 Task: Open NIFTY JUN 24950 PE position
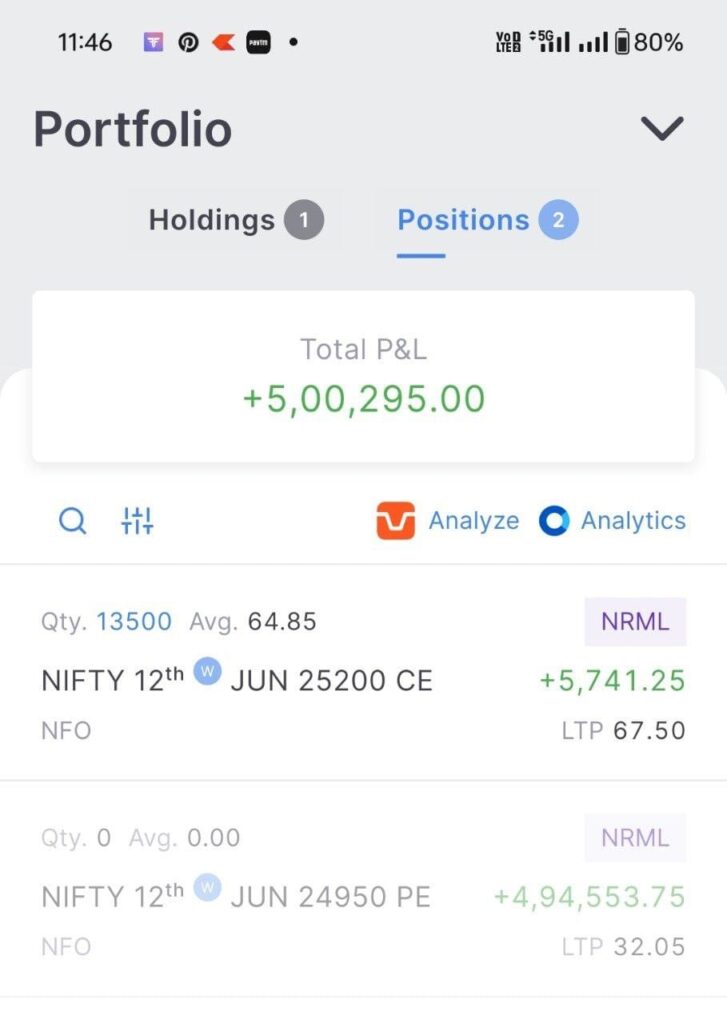[236, 897]
